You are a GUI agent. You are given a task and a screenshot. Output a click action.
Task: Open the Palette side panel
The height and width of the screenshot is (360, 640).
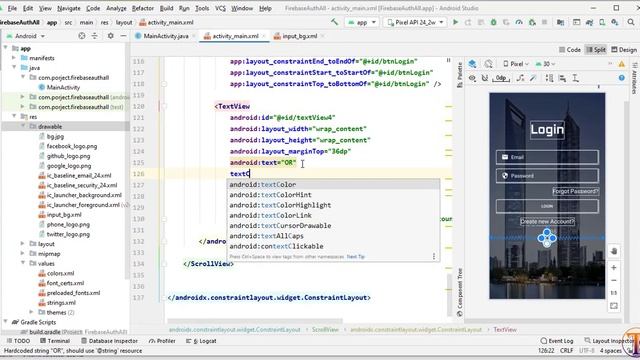459,75
